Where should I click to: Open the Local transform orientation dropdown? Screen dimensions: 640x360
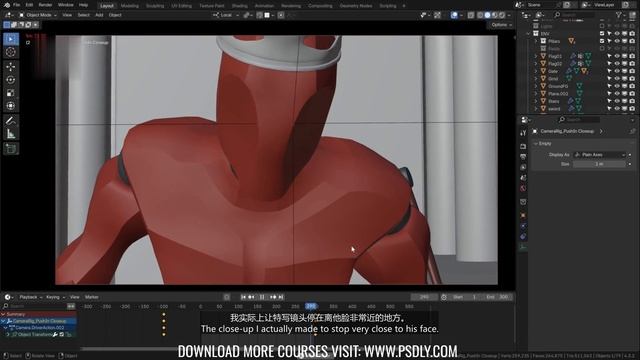pyautogui.click(x=225, y=15)
